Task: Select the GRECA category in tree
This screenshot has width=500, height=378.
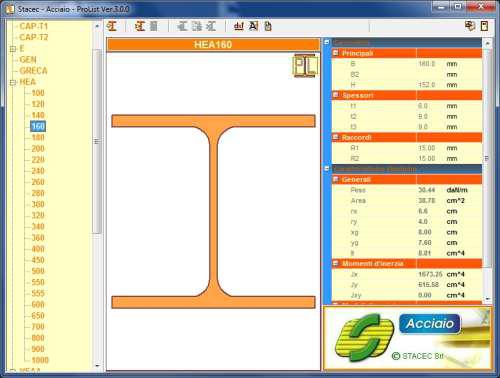Action: point(33,71)
